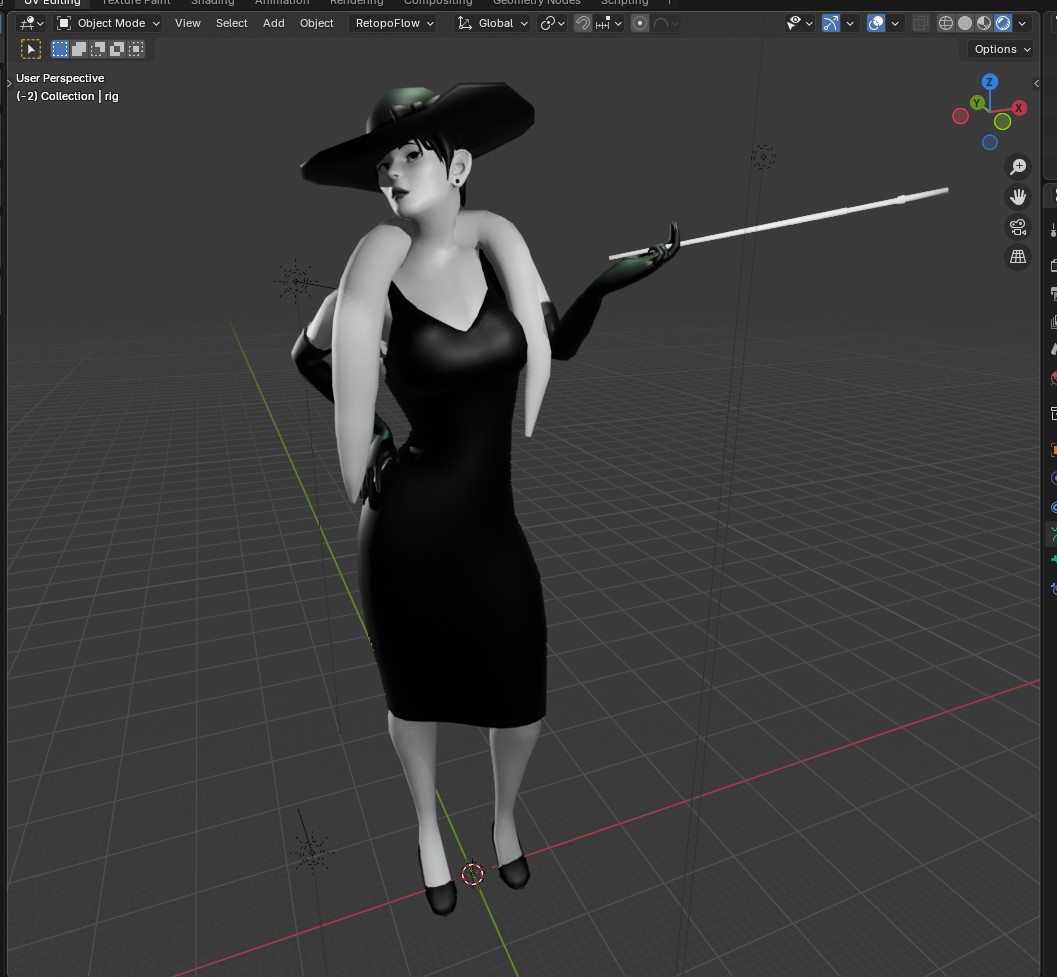This screenshot has width=1057, height=977.
Task: Click the X axis on navigation gizmo
Action: tap(1019, 108)
